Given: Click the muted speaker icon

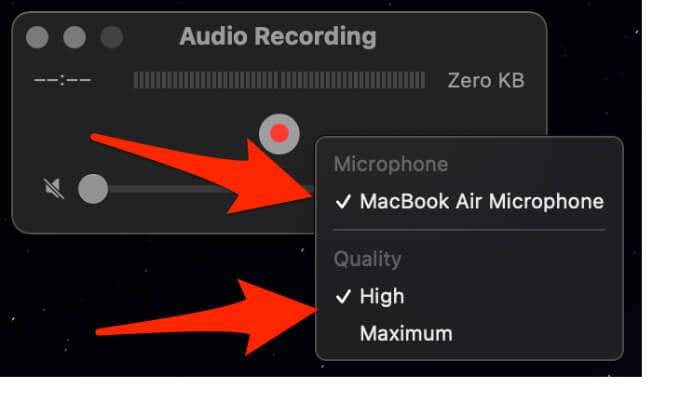Looking at the screenshot, I should [x=54, y=188].
